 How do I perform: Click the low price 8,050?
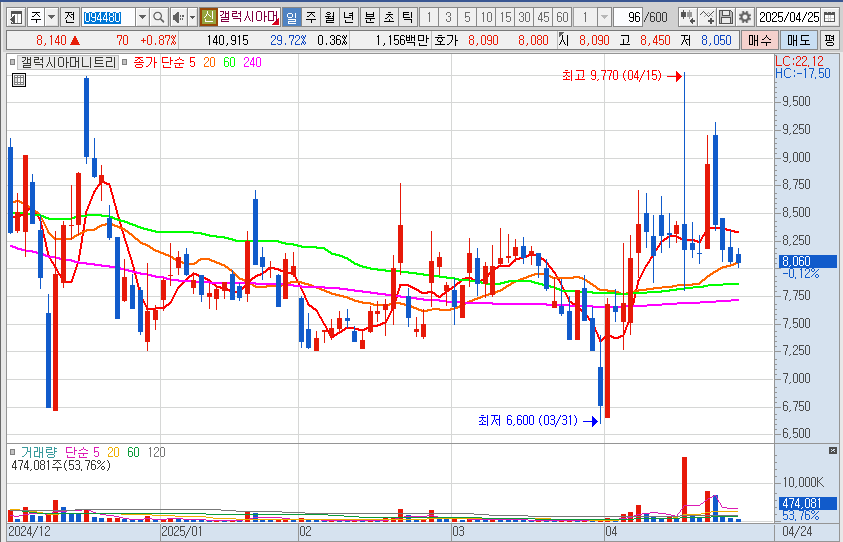coord(716,40)
